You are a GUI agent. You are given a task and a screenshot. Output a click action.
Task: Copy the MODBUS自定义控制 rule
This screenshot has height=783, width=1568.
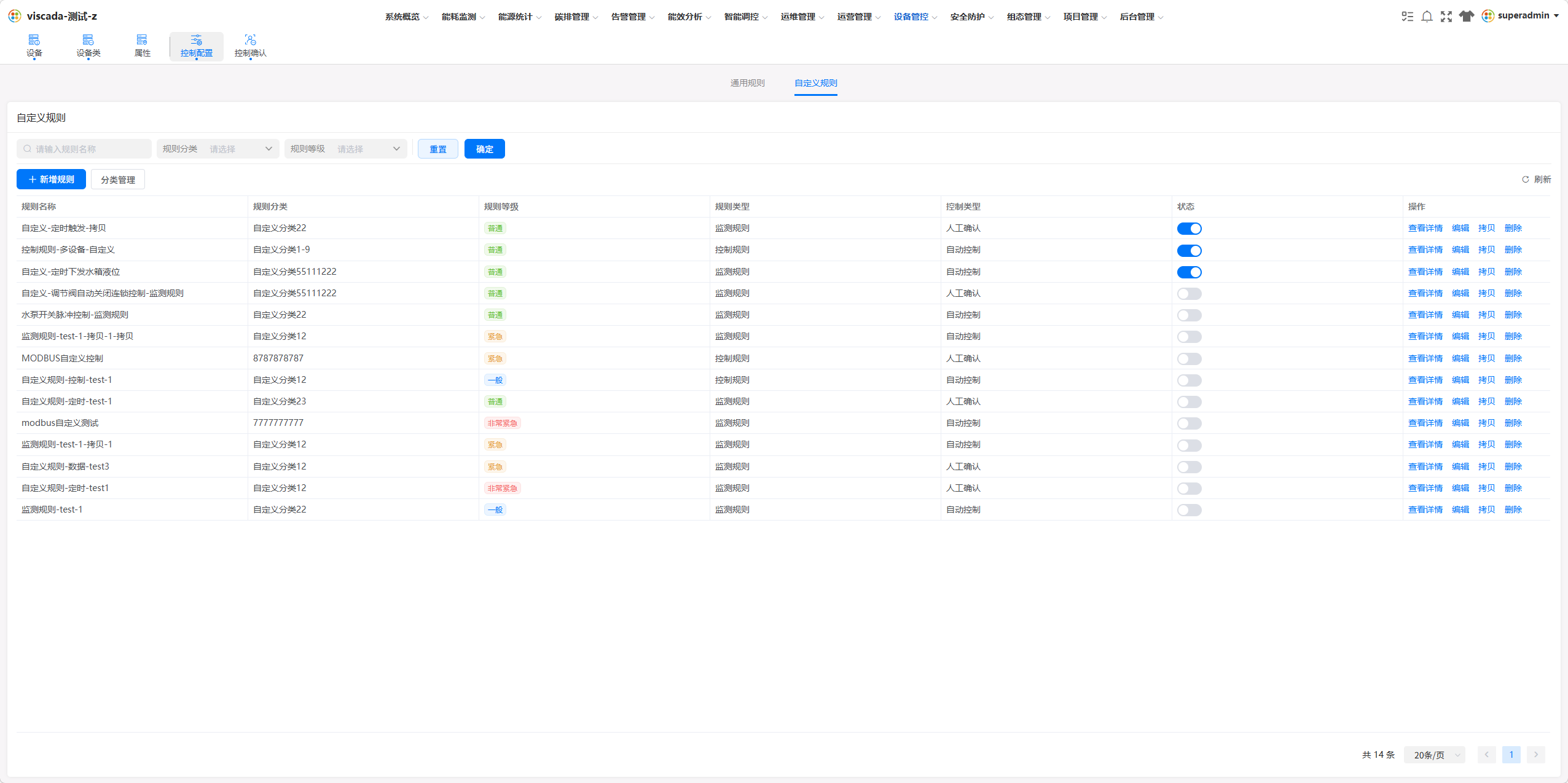(1487, 358)
